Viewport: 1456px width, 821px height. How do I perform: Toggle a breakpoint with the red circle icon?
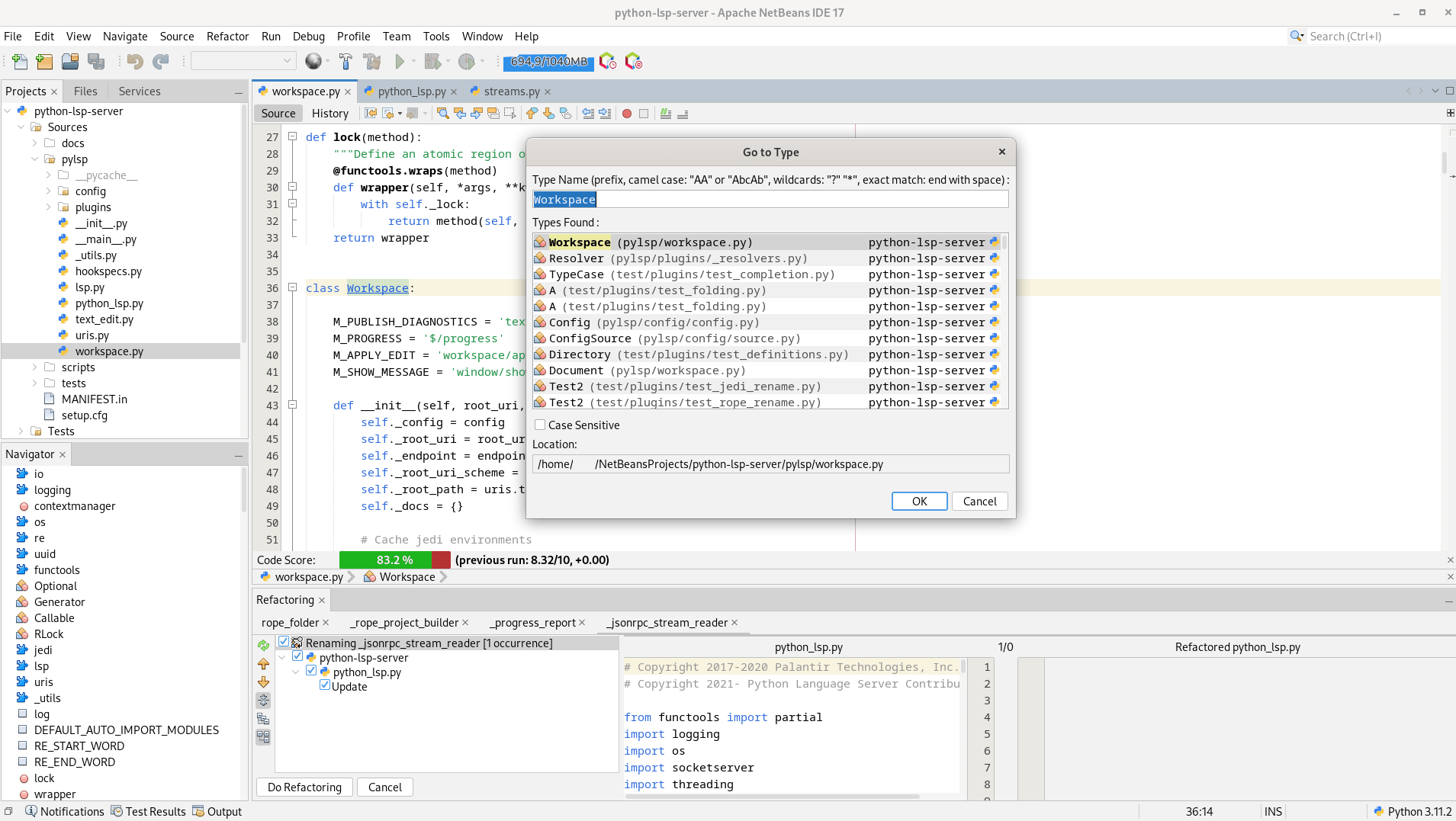pyautogui.click(x=626, y=113)
